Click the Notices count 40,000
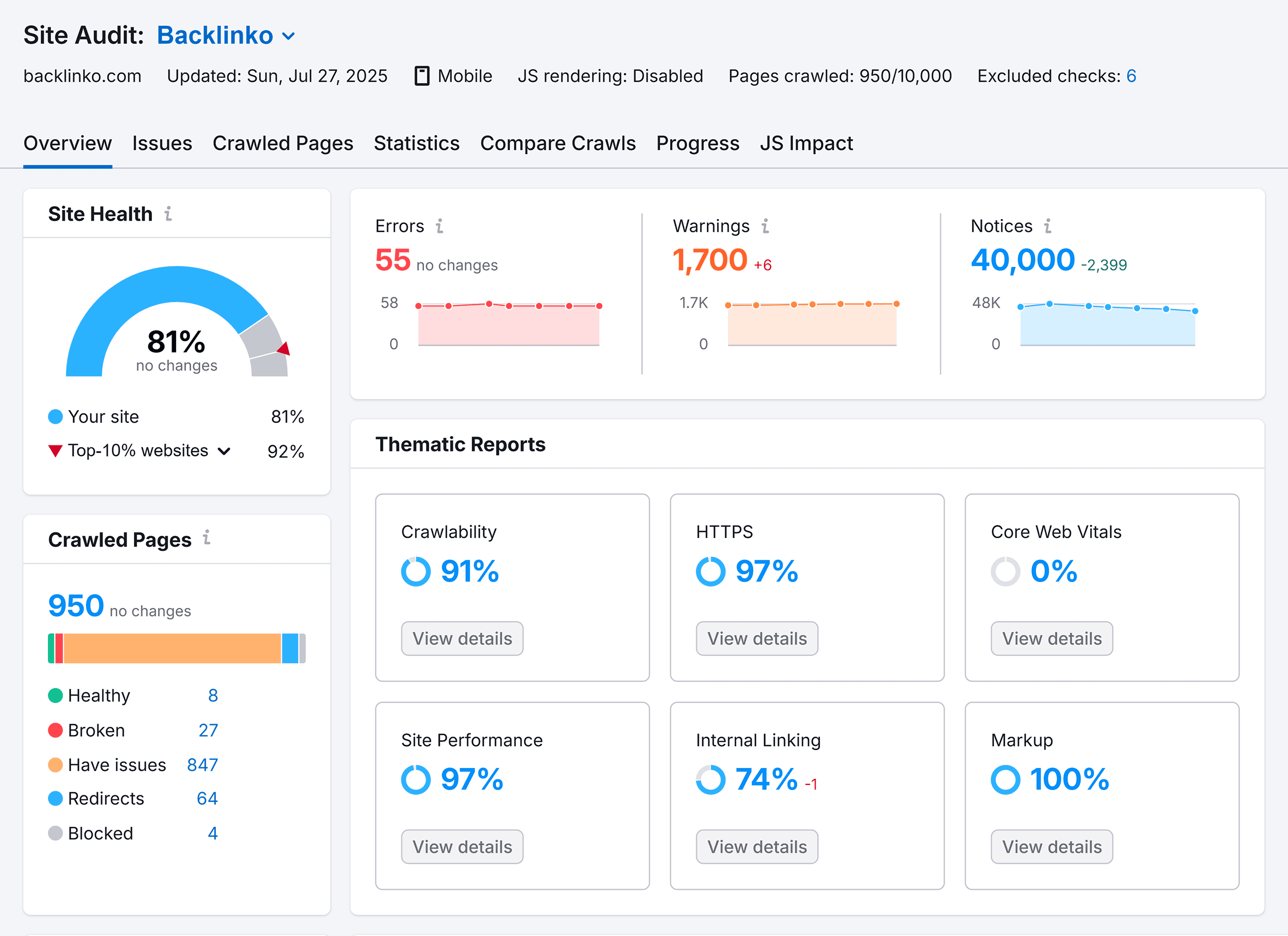 (1022, 260)
